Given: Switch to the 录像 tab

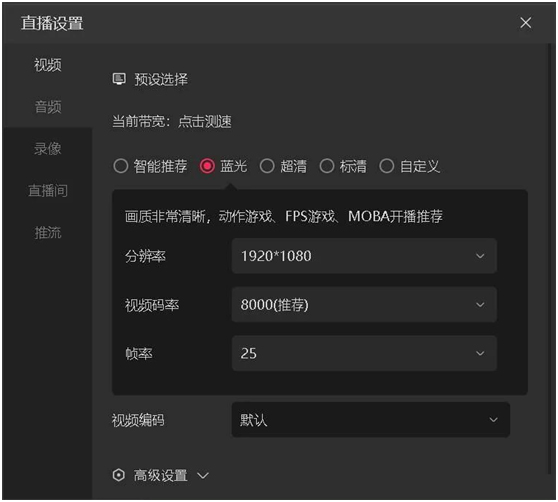Looking at the screenshot, I should click(48, 148).
